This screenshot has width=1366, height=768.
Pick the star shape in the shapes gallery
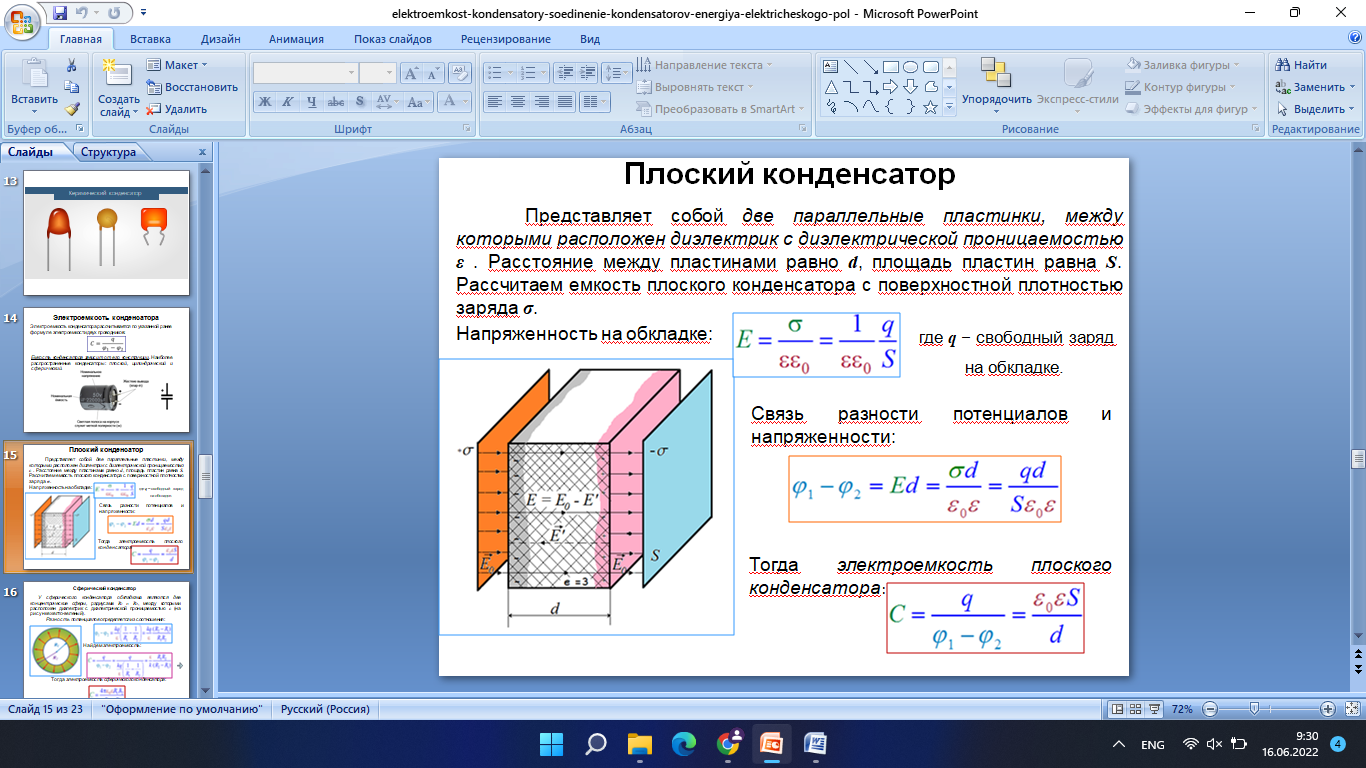pos(930,106)
